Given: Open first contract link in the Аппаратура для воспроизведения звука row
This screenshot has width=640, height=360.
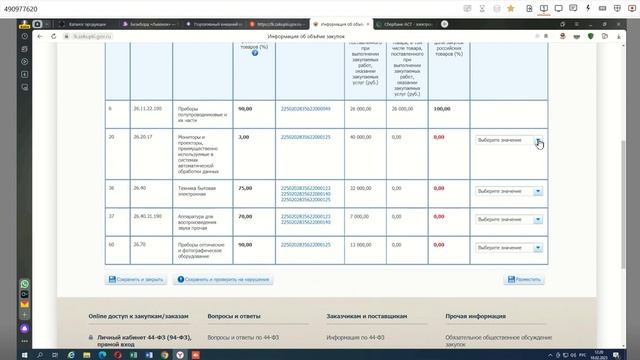Looking at the screenshot, I should coord(306,216).
